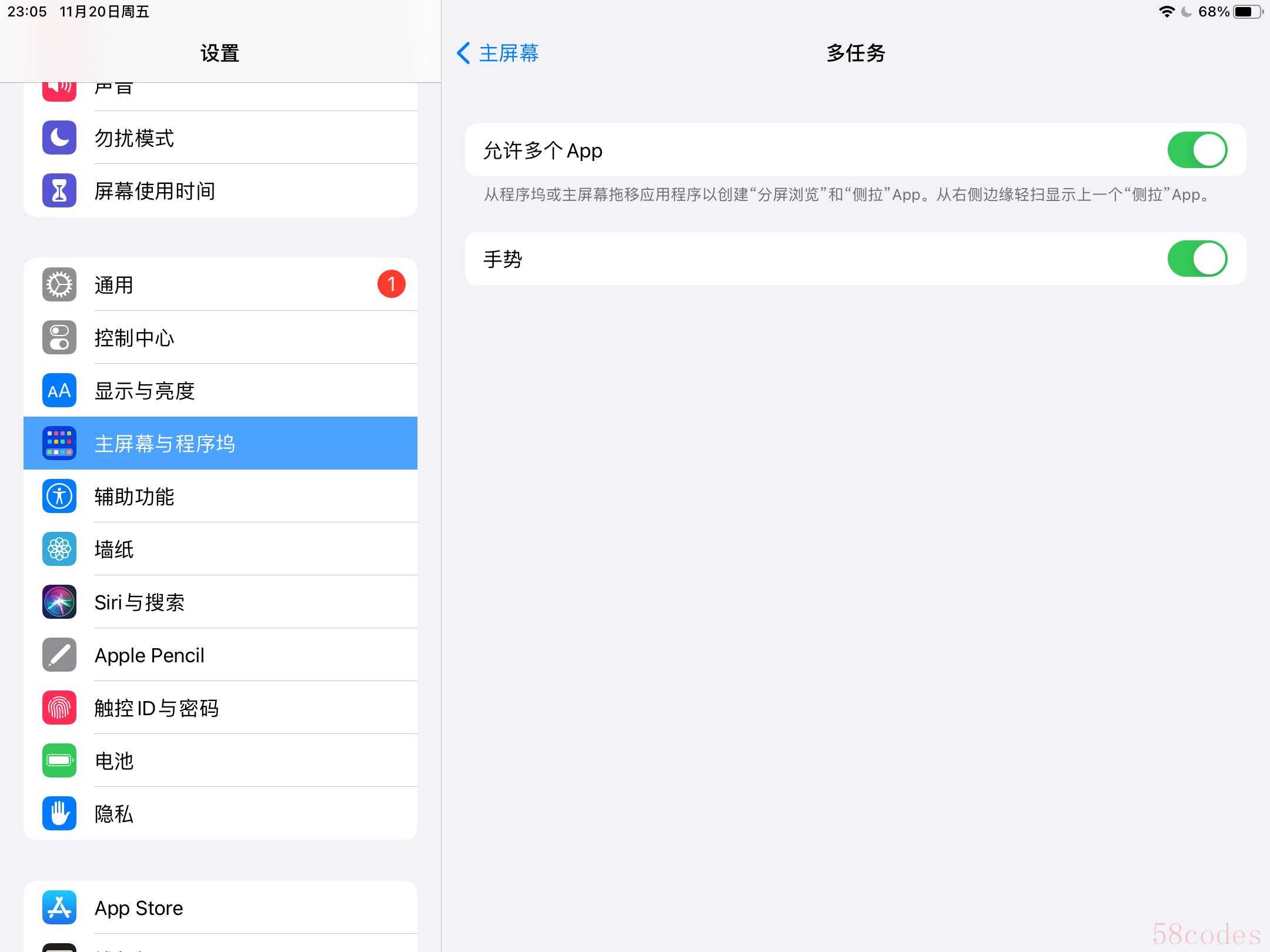The height and width of the screenshot is (952, 1270).
Task: Tap the 23:05 clock in status bar
Action: coord(27,12)
